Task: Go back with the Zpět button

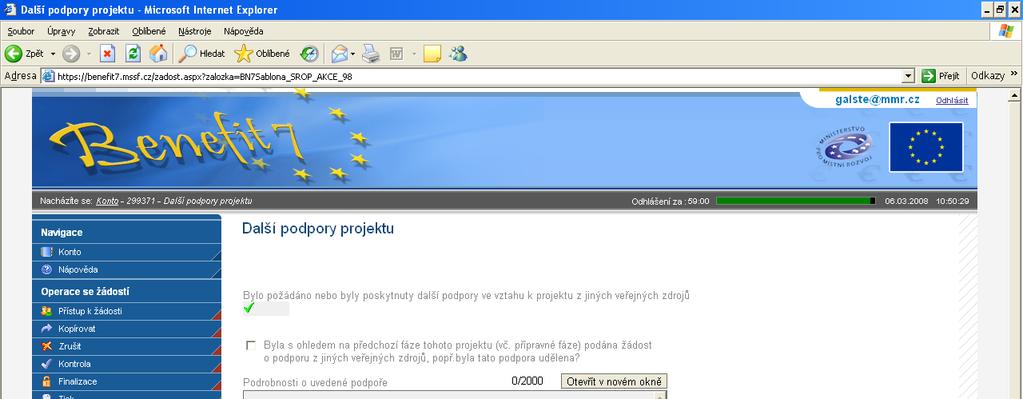Action: tap(25, 53)
